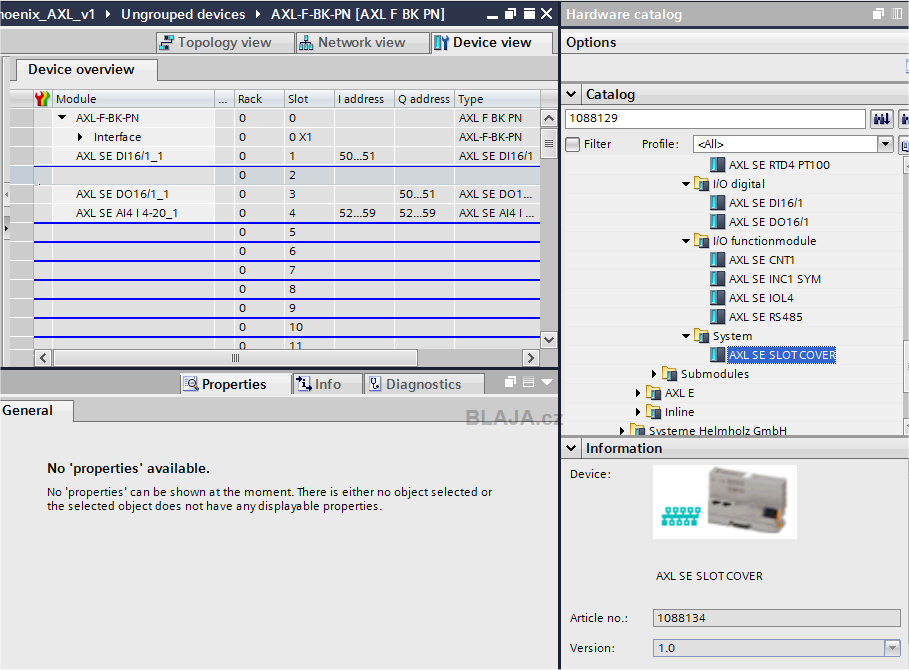This screenshot has width=909, height=670.
Task: Open the Version dropdown
Action: 893,648
